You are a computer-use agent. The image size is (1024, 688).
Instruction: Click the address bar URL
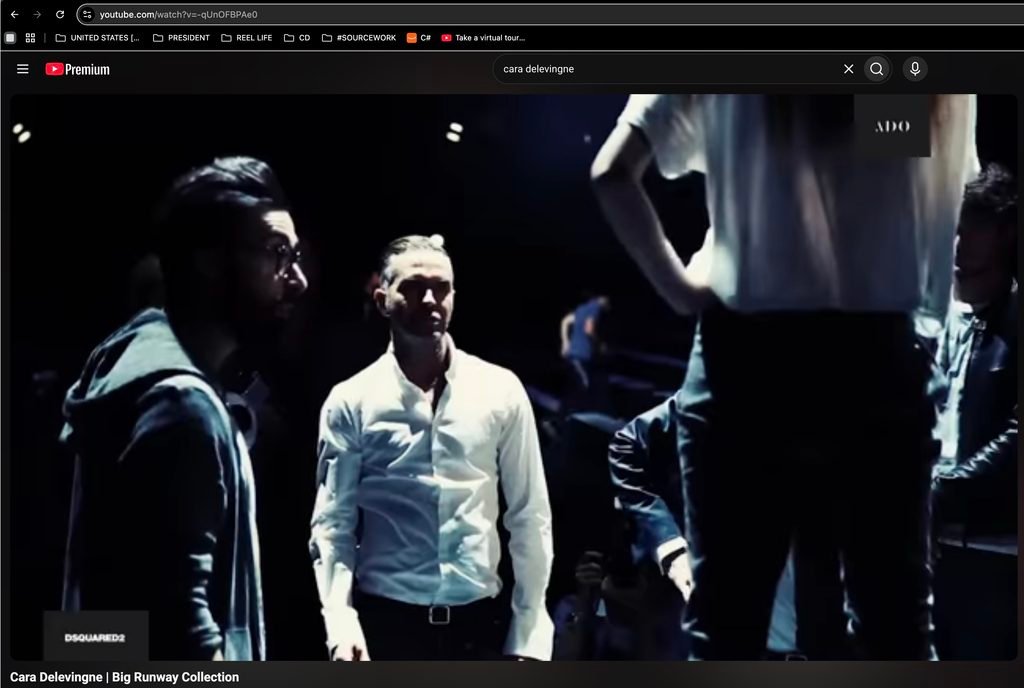[178, 14]
